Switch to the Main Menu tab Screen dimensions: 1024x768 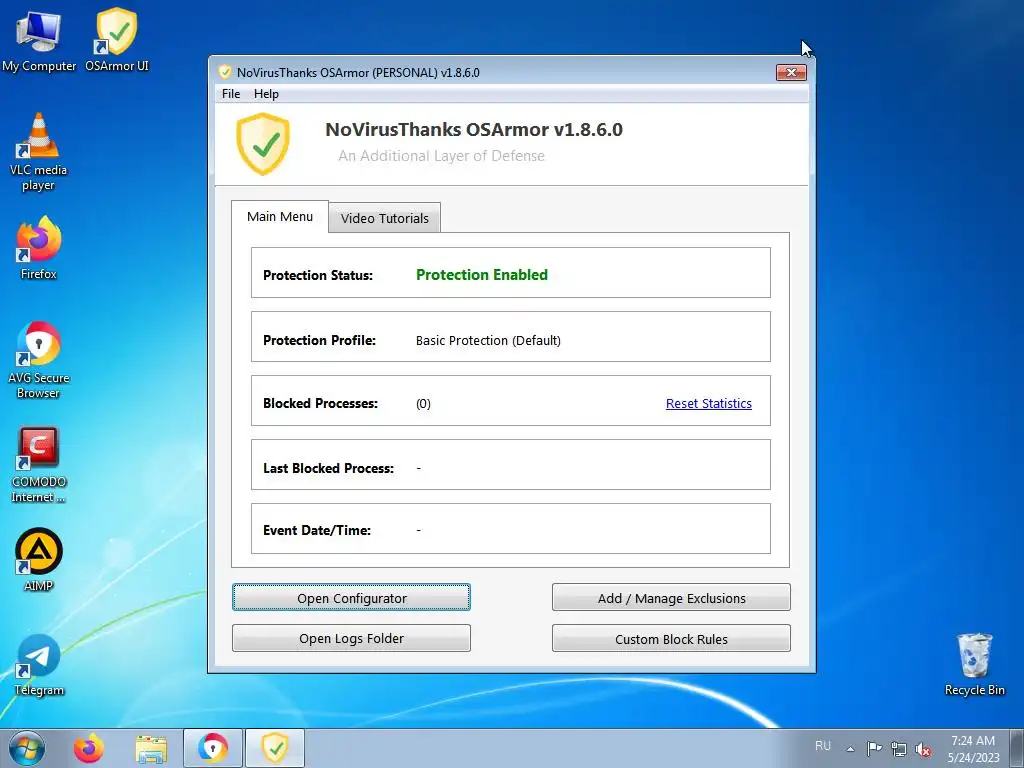[x=280, y=216]
